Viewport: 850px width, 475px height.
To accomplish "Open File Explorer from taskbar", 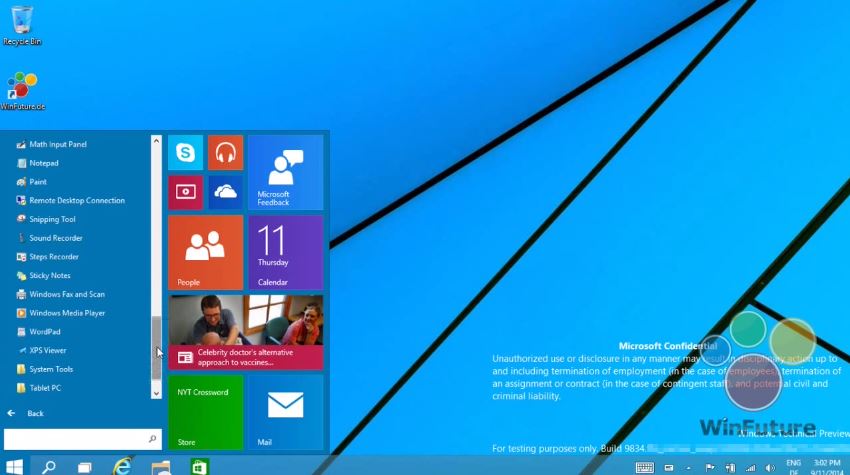I will [161, 467].
